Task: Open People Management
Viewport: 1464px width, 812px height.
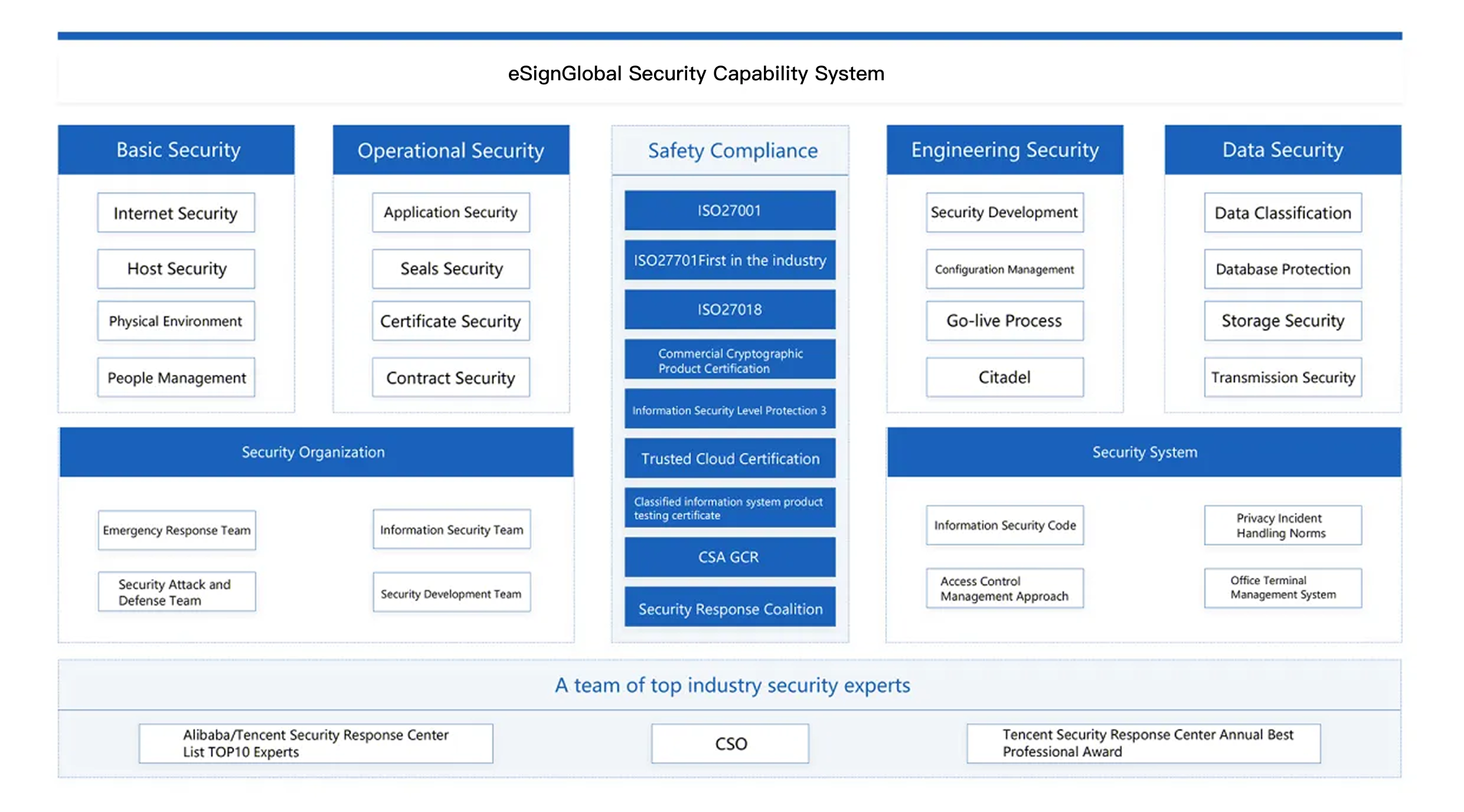Action: click(x=175, y=377)
